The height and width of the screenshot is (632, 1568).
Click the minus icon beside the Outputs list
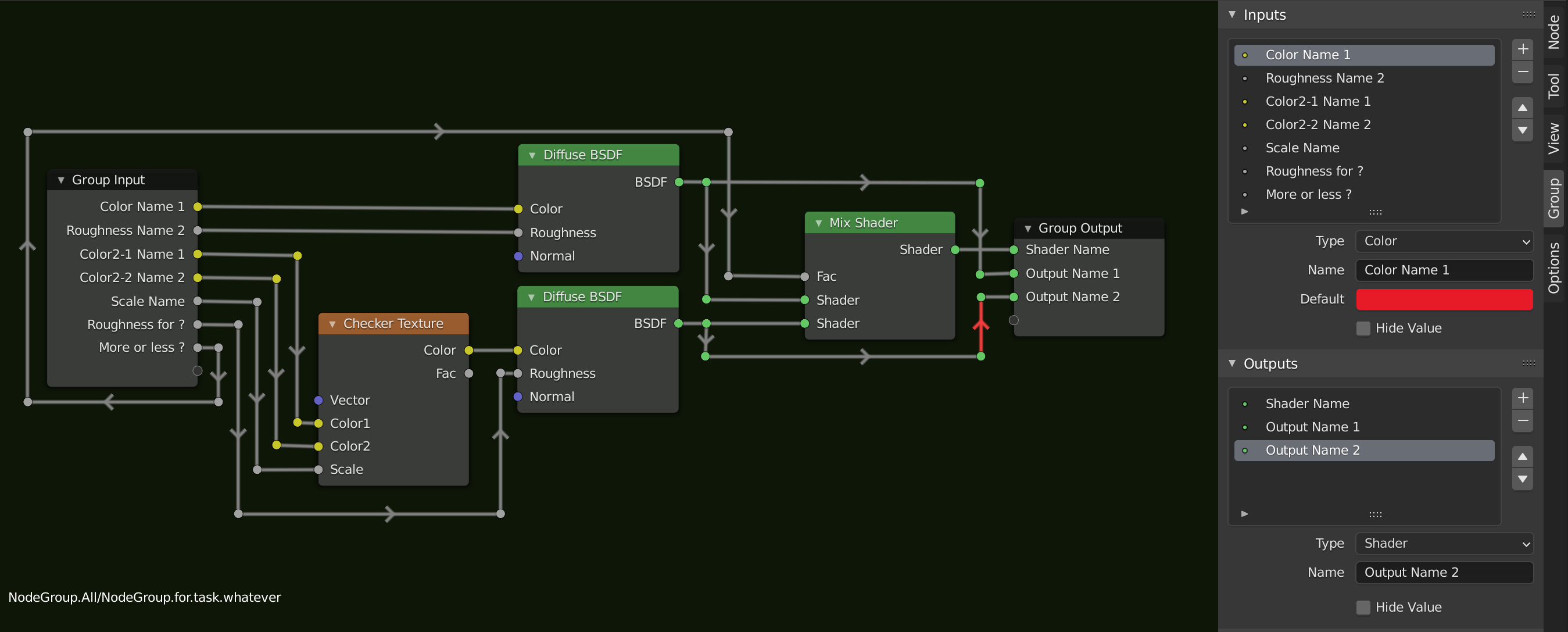pos(1522,421)
